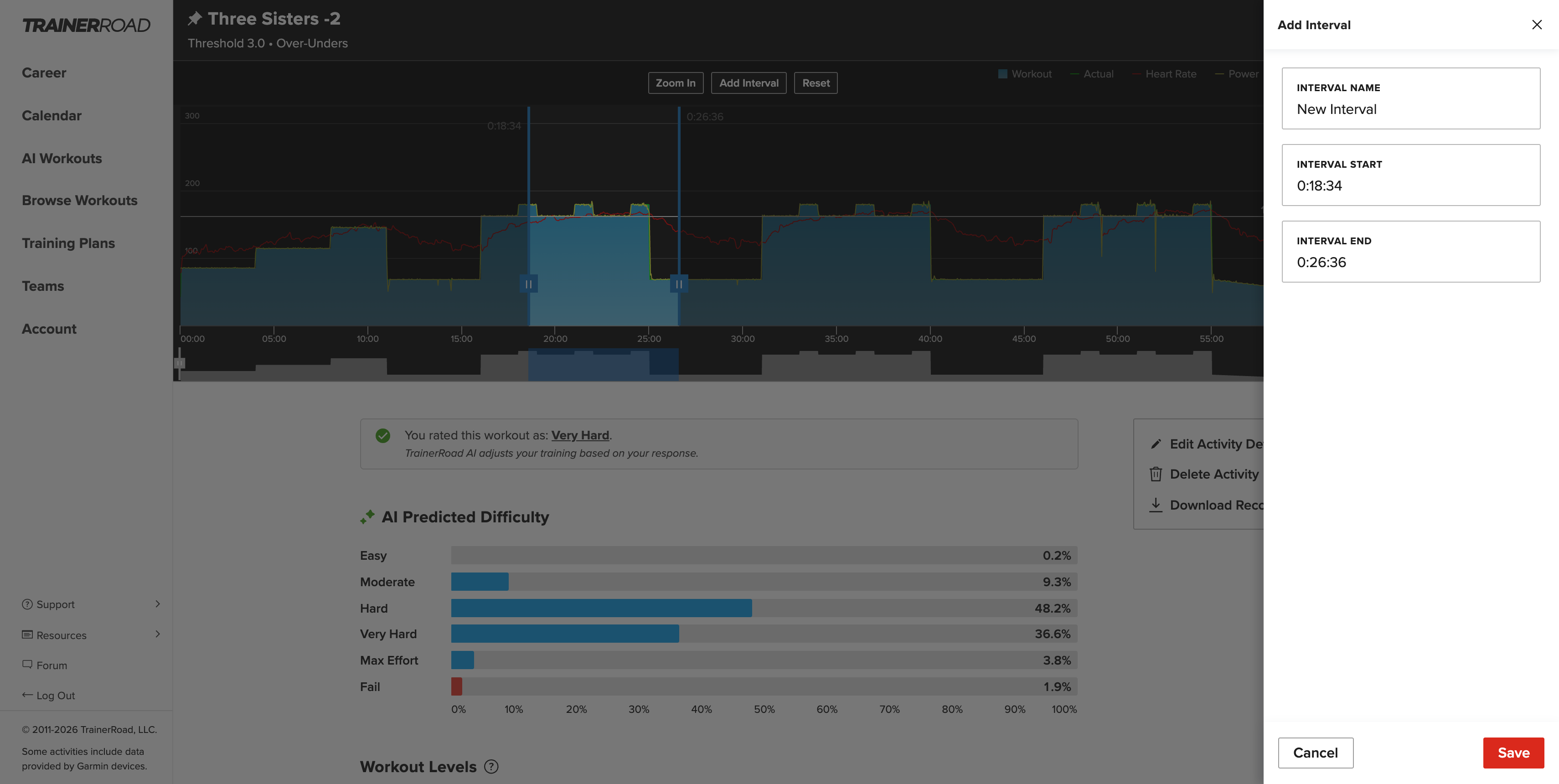Reset the chart selection
The image size is (1559, 784).
[816, 83]
